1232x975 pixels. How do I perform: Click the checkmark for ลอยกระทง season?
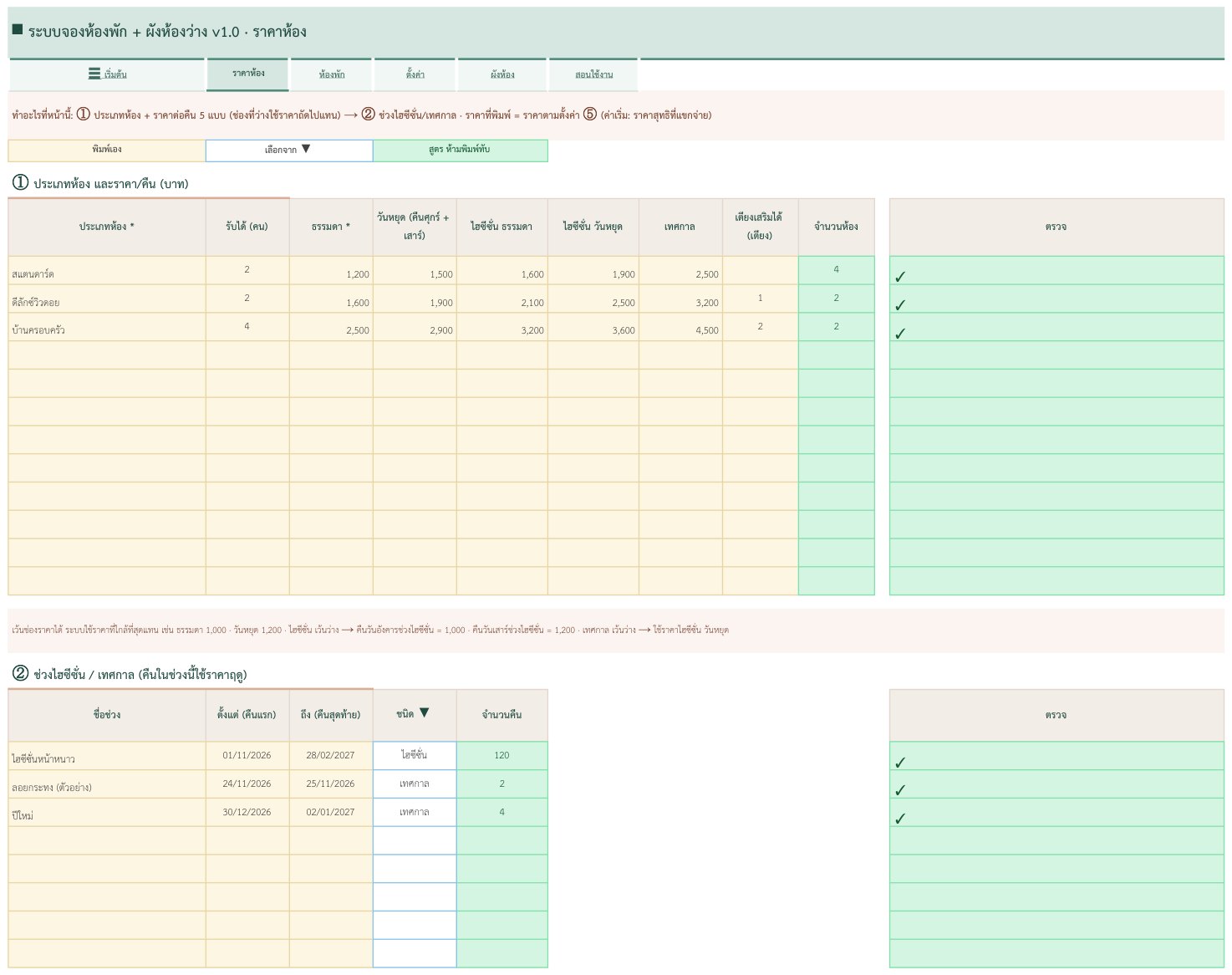pyautogui.click(x=900, y=790)
